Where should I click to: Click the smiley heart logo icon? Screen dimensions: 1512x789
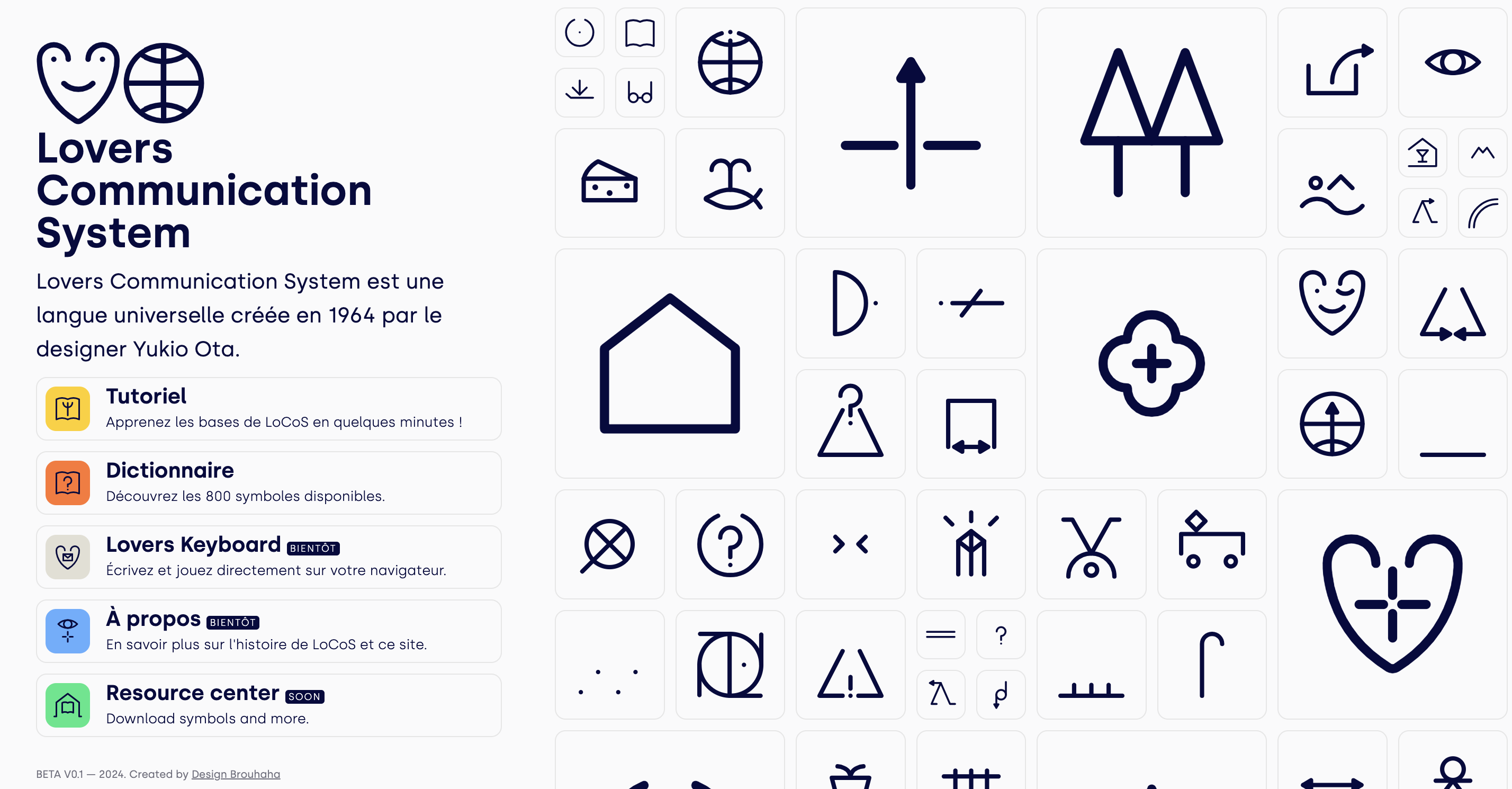76,80
